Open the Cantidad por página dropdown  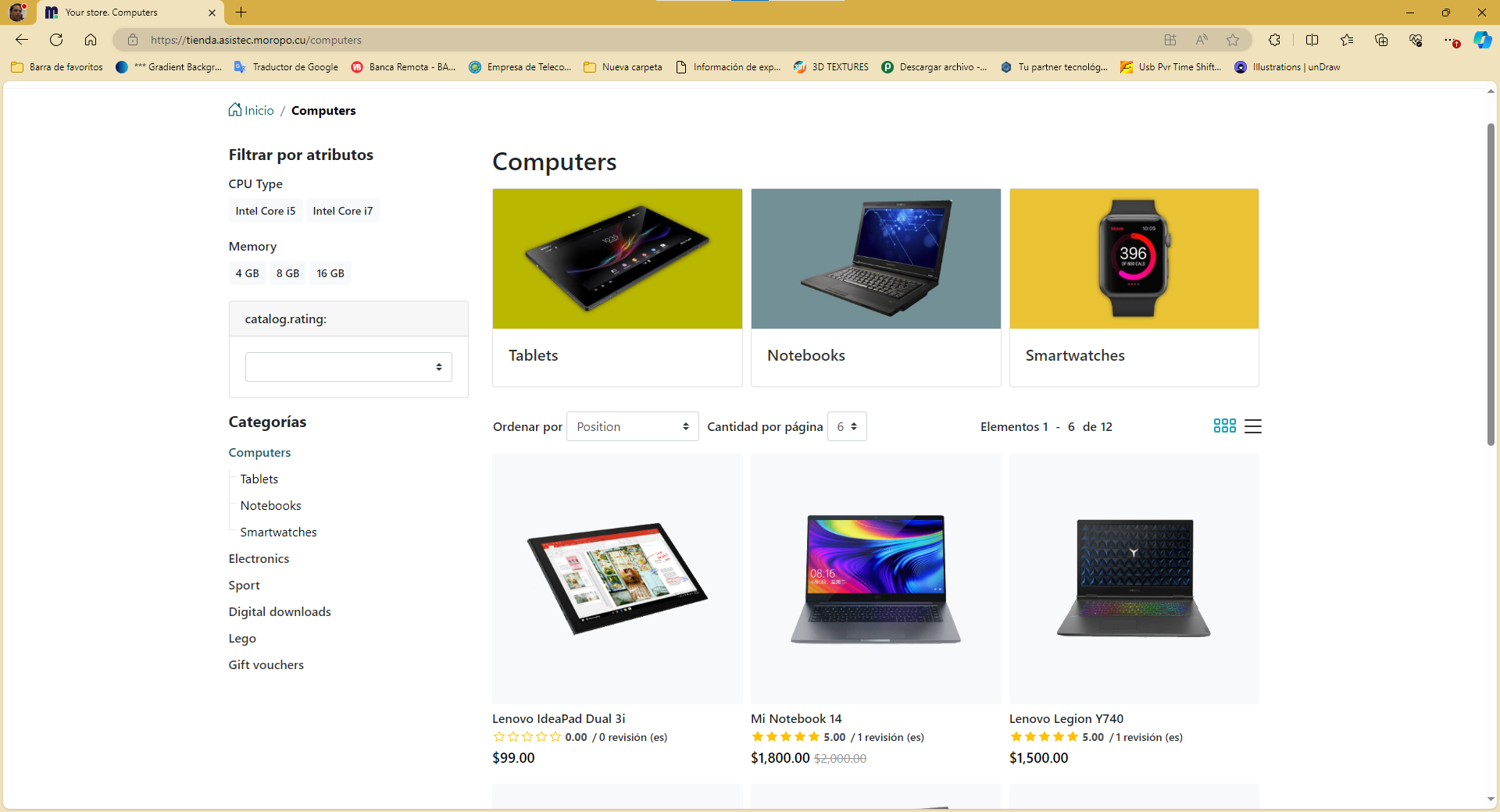(x=847, y=426)
